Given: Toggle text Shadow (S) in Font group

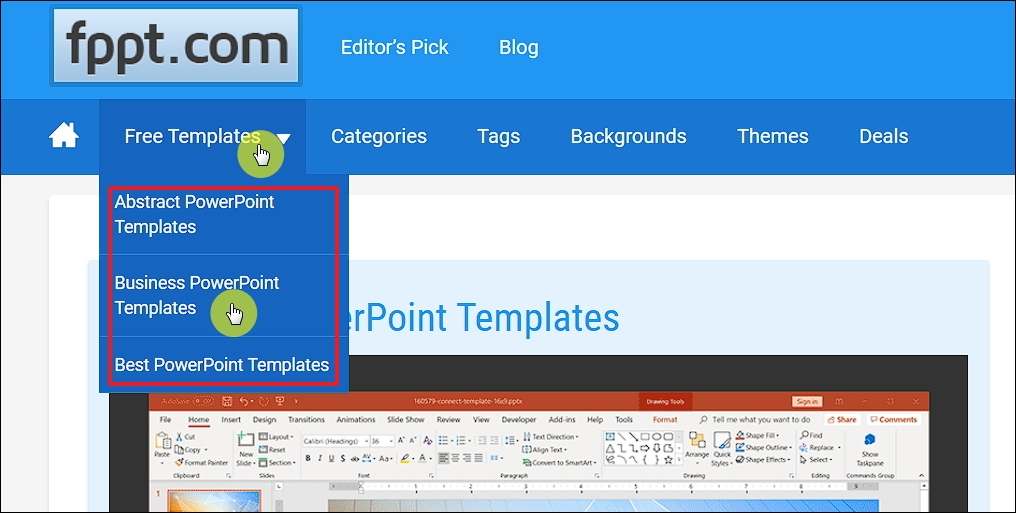Looking at the screenshot, I should pos(343,458).
